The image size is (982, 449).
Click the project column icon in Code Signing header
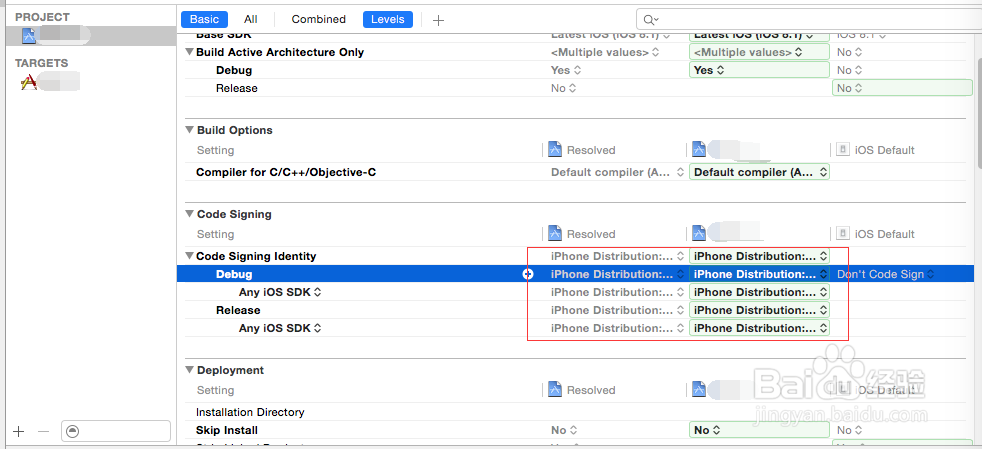pyautogui.click(x=699, y=234)
